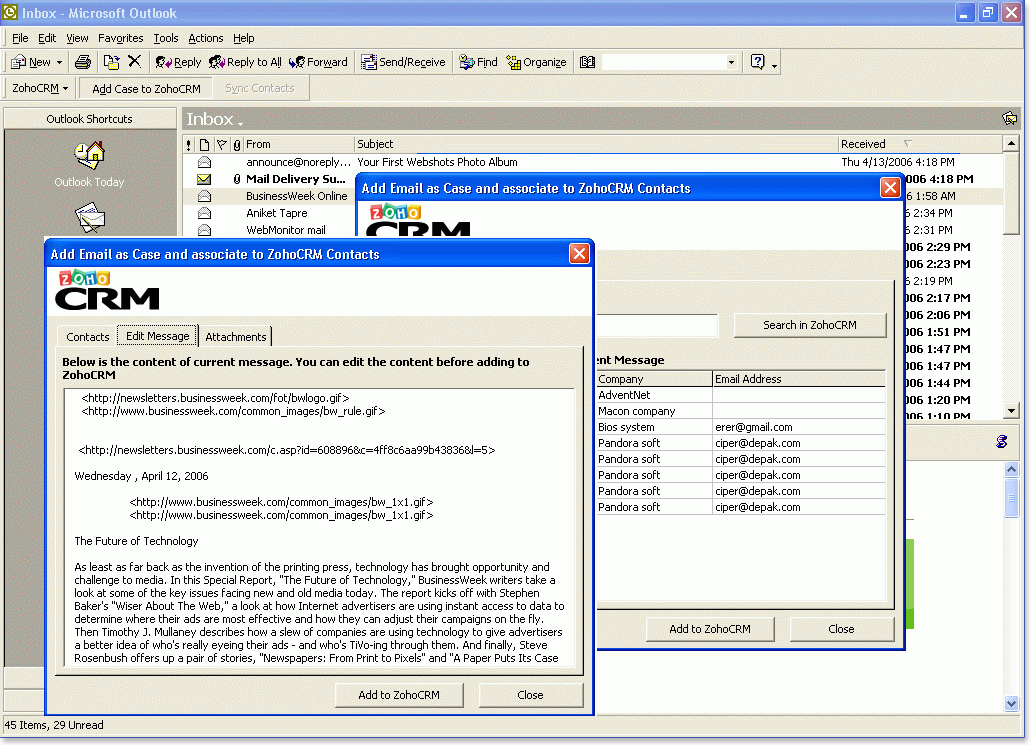The height and width of the screenshot is (745, 1034).
Task: Open Outlook Today shortcut icon
Action: coord(89,156)
